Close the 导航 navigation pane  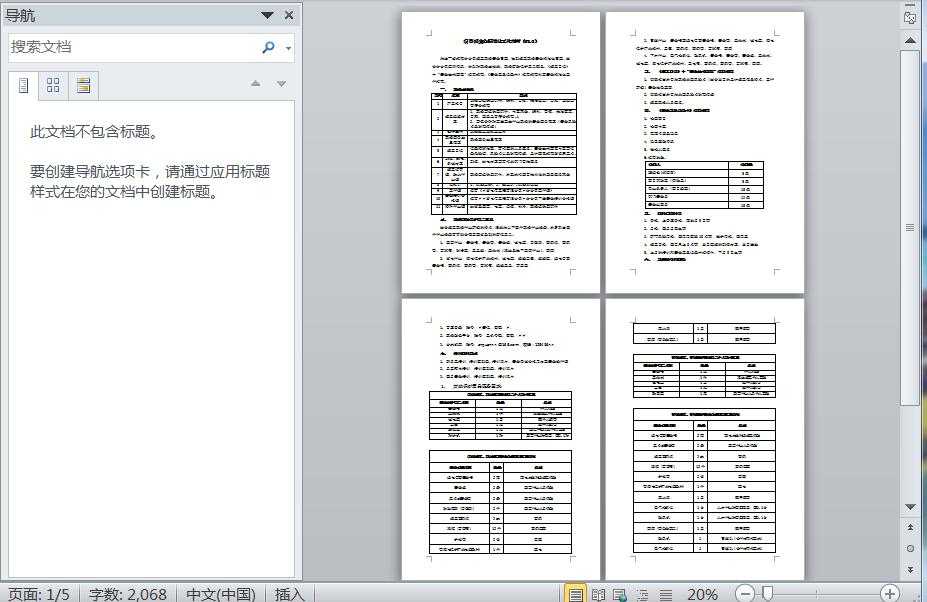[289, 15]
